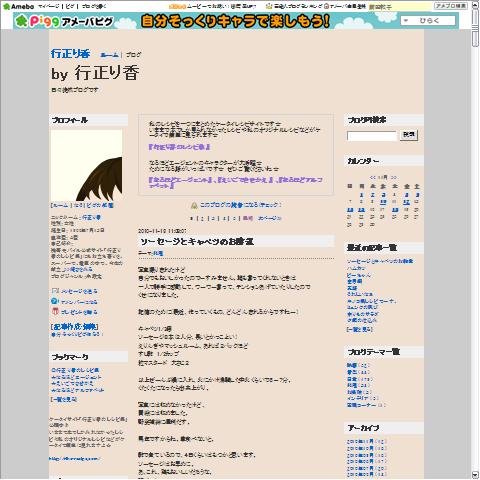Open recent article ピーちゃん
This screenshot has width=480, height=480.
(359, 275)
